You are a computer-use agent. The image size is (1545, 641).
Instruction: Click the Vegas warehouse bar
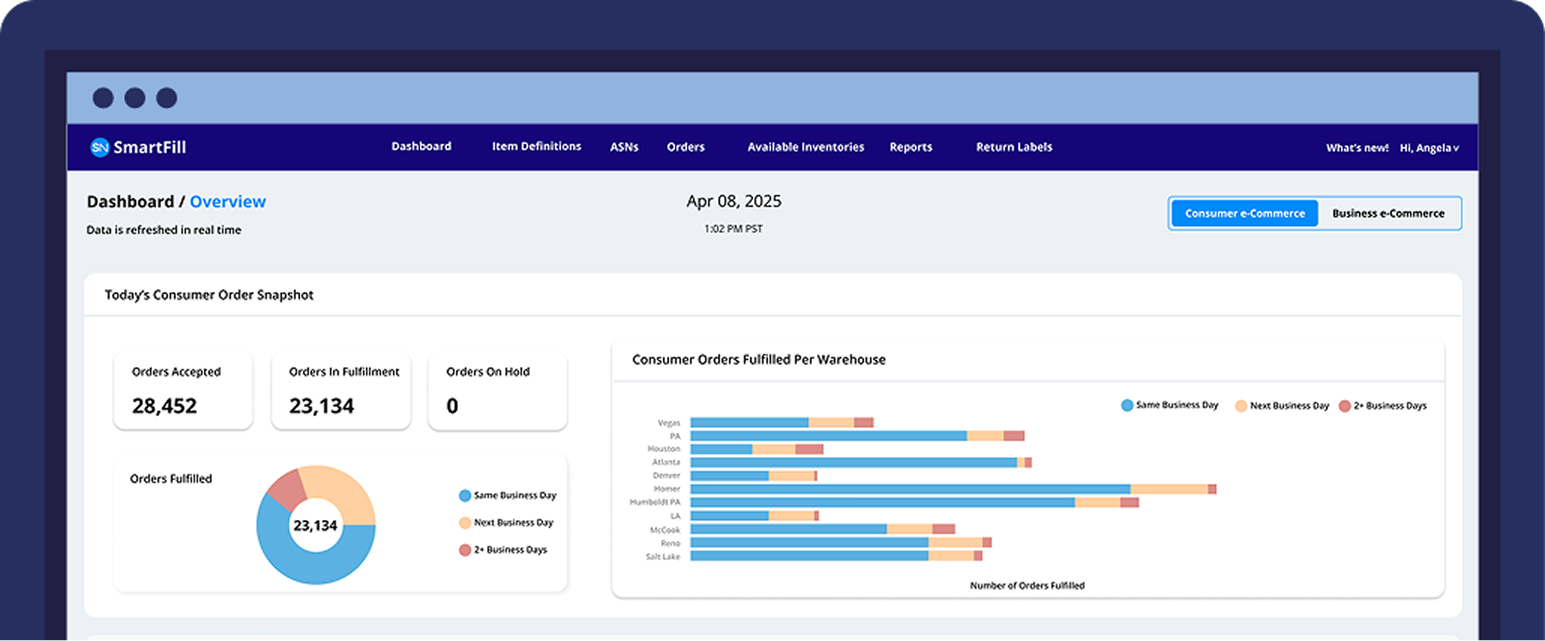click(782, 423)
